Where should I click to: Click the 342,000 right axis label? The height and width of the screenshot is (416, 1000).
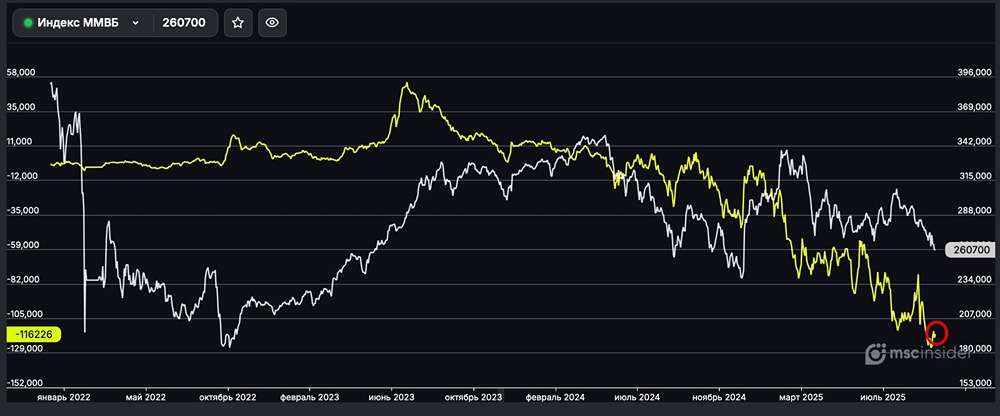click(x=974, y=142)
